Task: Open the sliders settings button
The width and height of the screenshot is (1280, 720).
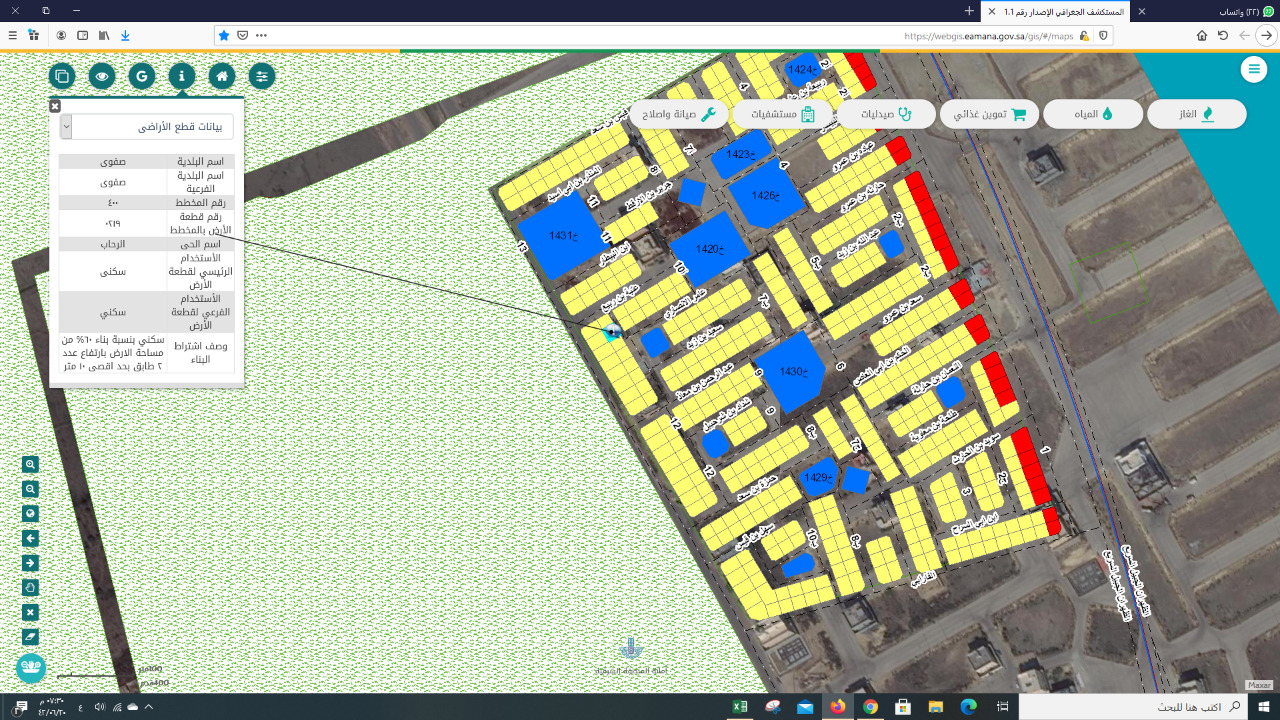Action: click(x=262, y=76)
